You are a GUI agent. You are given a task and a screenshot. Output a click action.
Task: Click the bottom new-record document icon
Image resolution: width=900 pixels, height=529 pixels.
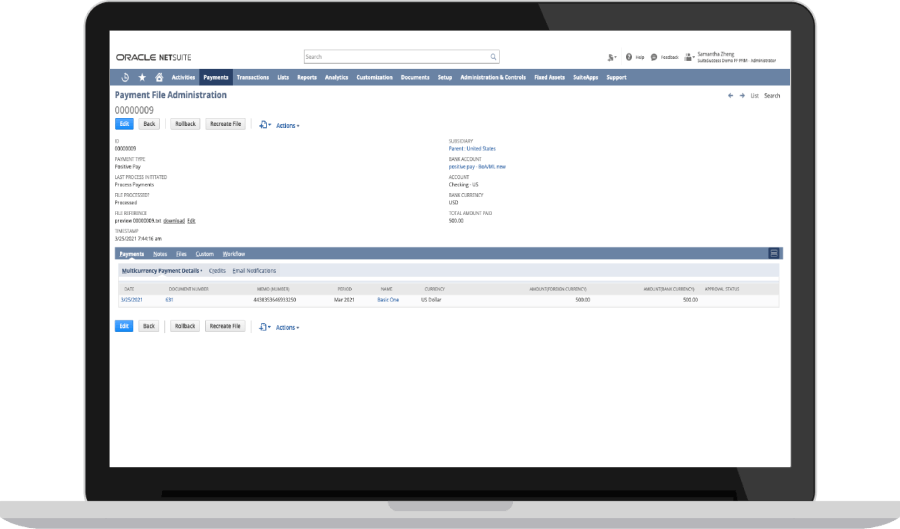[265, 327]
